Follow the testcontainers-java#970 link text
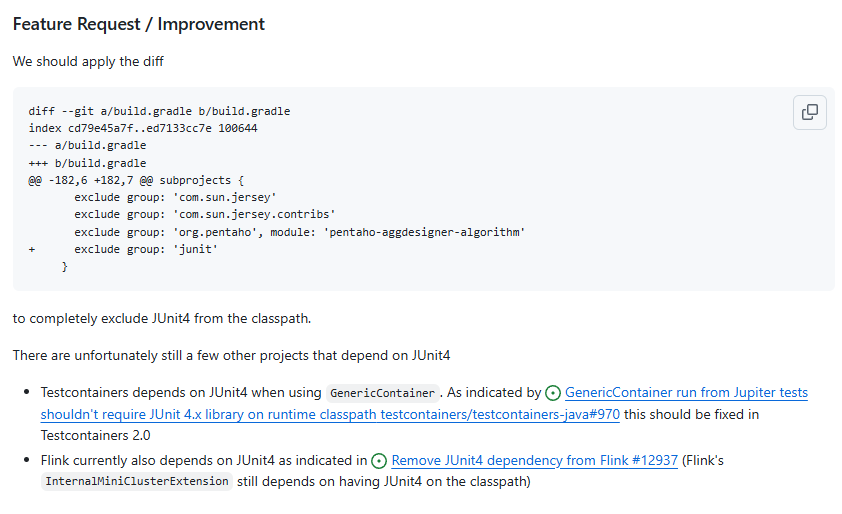Screen dimensions: 842x514 click(500, 415)
